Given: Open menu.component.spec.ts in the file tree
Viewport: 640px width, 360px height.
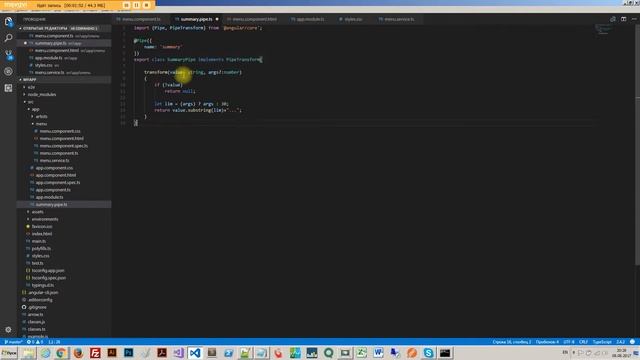Looking at the screenshot, I should click(x=64, y=146).
